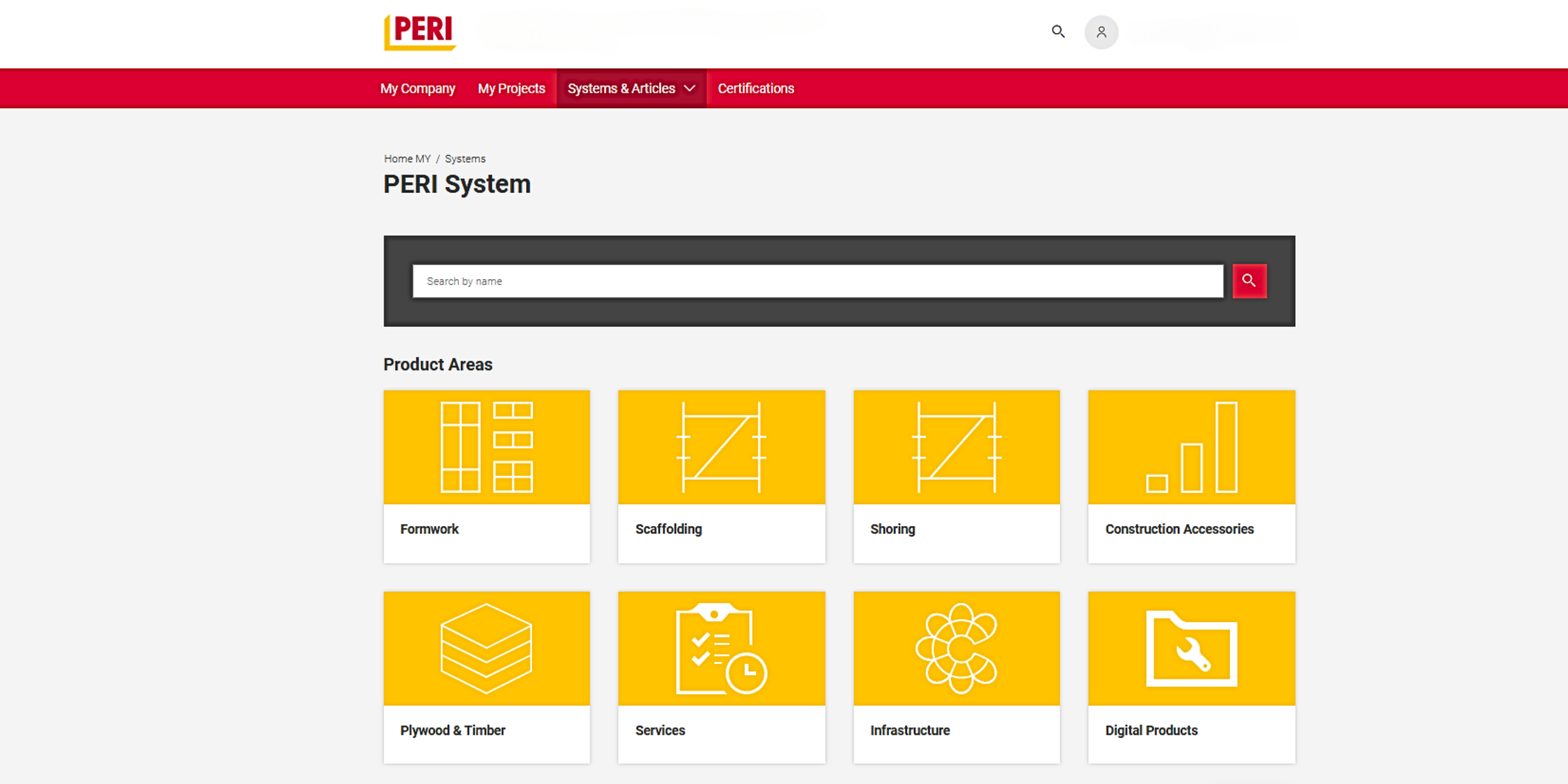Open the My Projects menu item
Image resolution: width=1568 pixels, height=784 pixels.
click(511, 88)
